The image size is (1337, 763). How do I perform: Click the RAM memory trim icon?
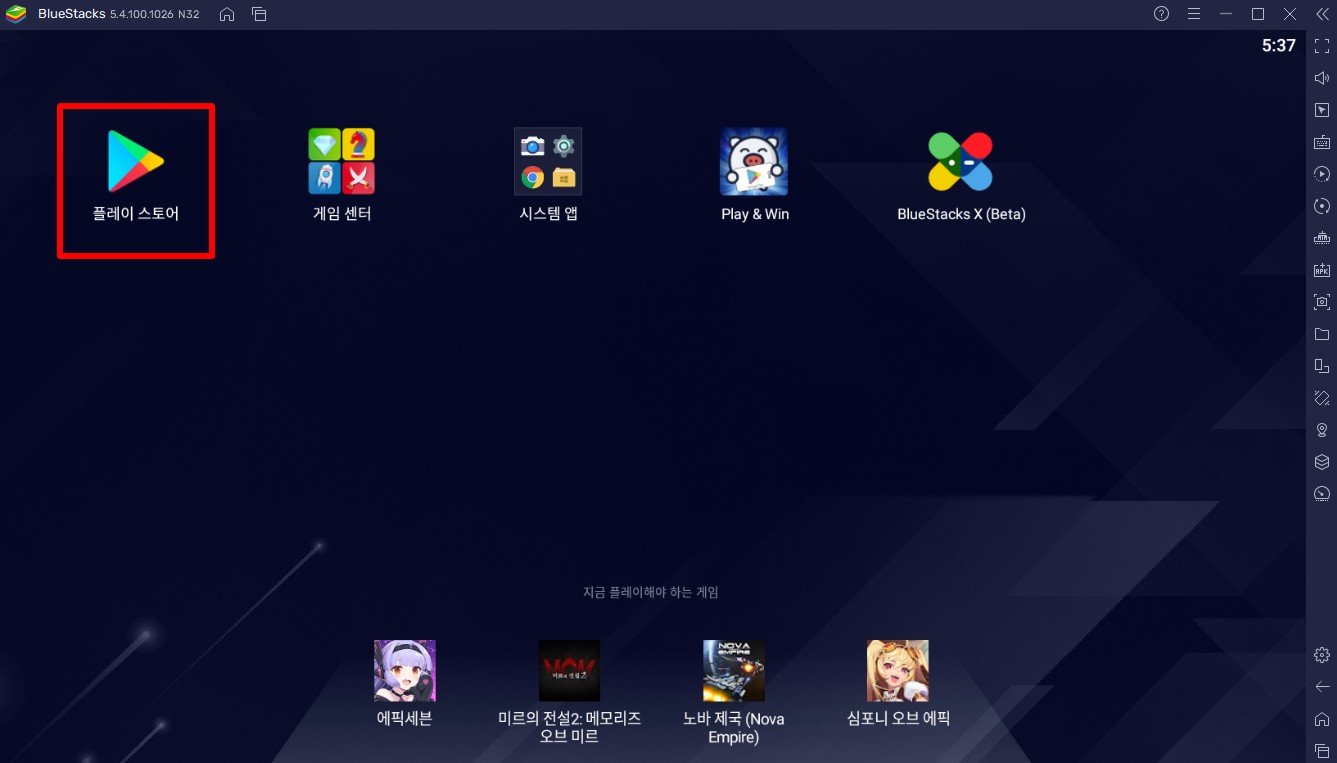[x=1322, y=238]
